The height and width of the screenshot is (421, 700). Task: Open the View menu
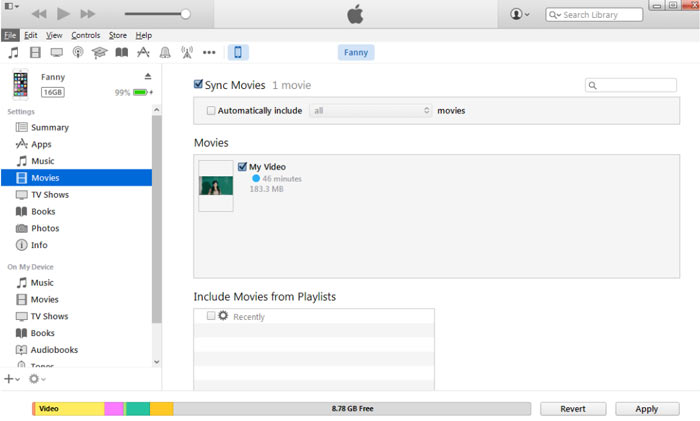pyautogui.click(x=54, y=35)
